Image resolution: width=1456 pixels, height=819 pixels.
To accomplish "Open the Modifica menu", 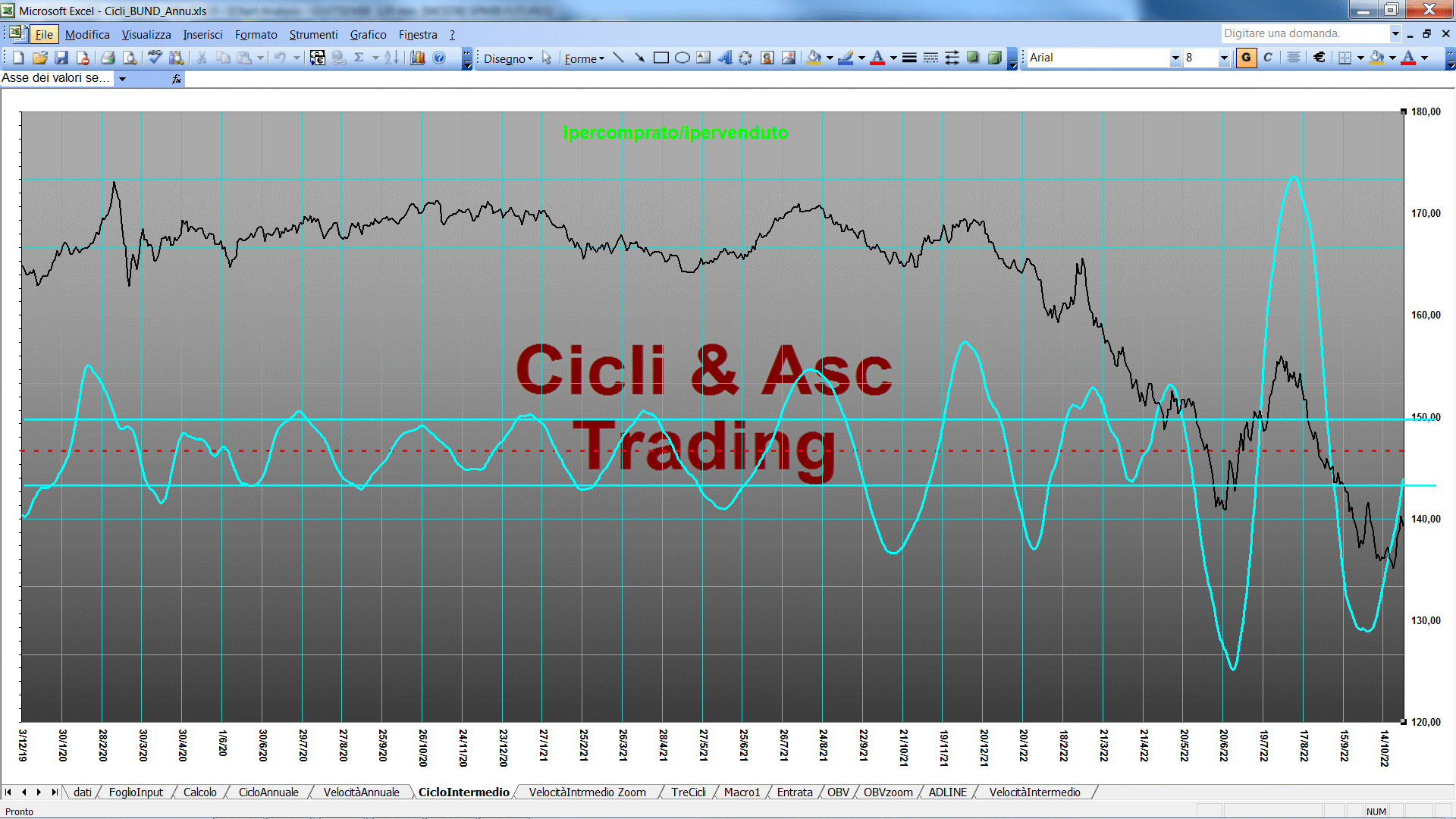I will (87, 34).
